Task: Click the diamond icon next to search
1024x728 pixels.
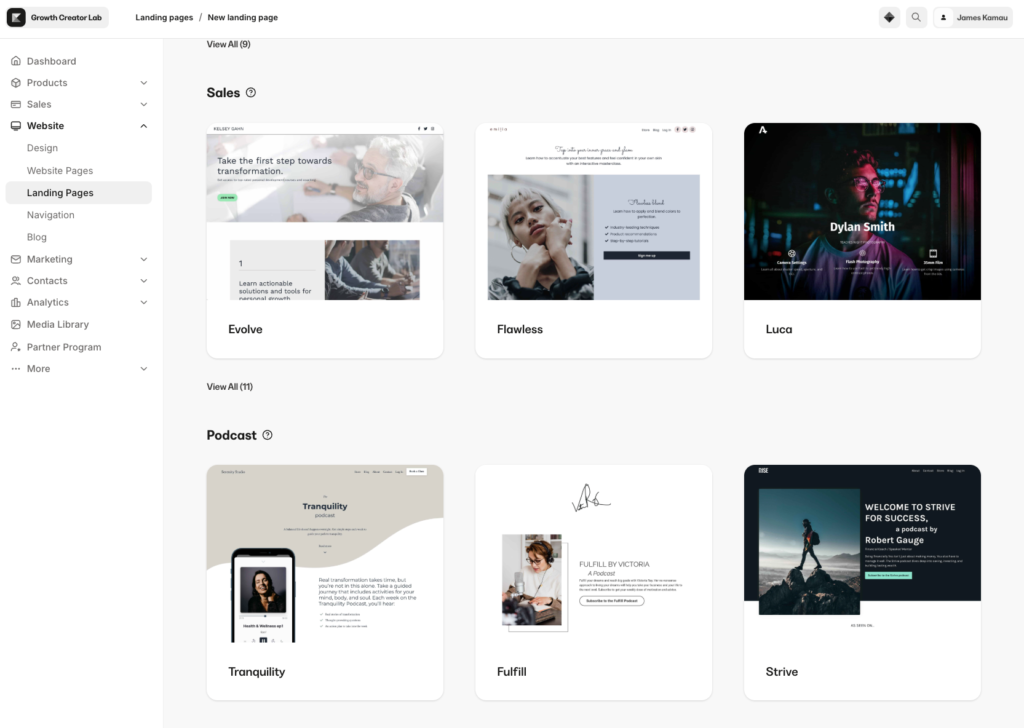Action: point(889,17)
